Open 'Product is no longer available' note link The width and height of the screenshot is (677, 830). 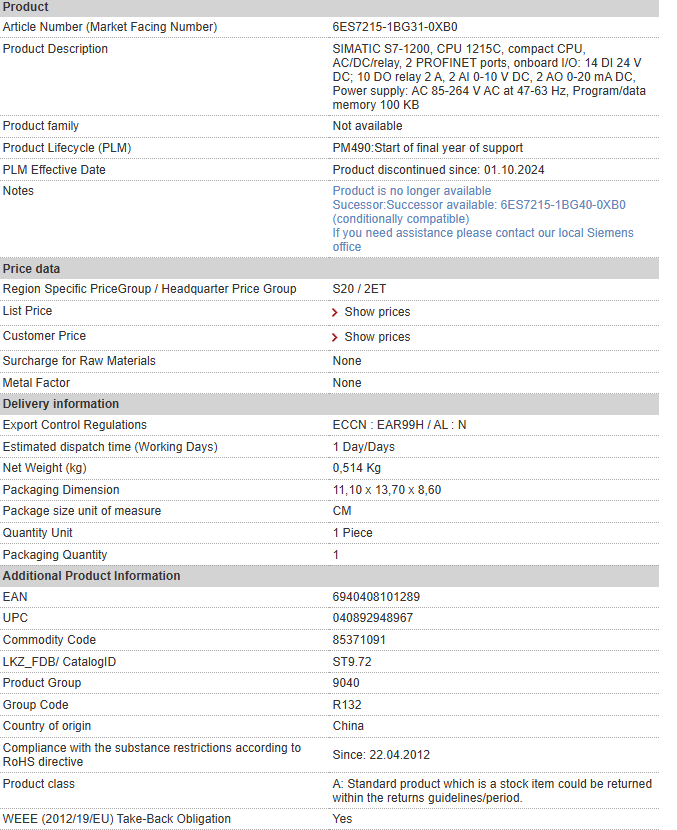click(412, 191)
